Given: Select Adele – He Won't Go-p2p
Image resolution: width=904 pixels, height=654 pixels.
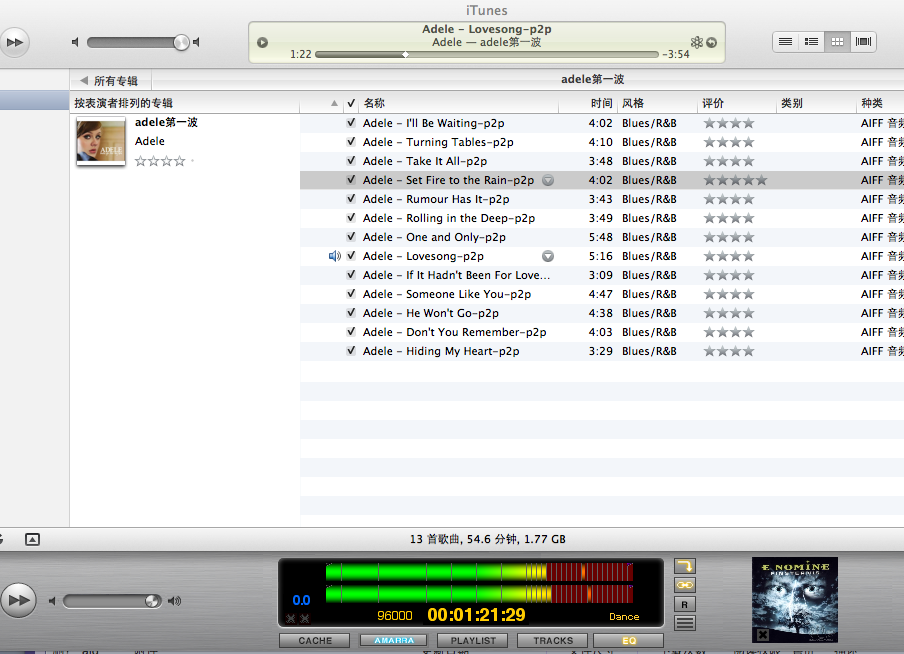Looking at the screenshot, I should pyautogui.click(x=431, y=313).
